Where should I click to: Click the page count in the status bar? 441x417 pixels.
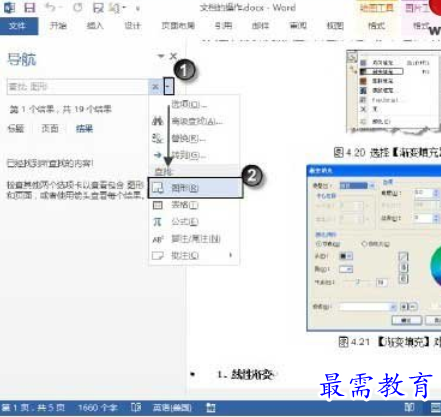click(33, 408)
